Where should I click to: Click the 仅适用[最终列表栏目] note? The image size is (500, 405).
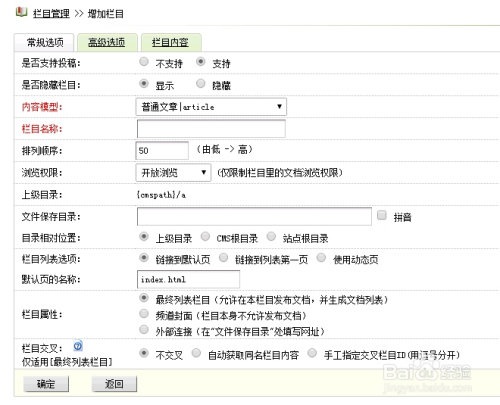[x=67, y=362]
